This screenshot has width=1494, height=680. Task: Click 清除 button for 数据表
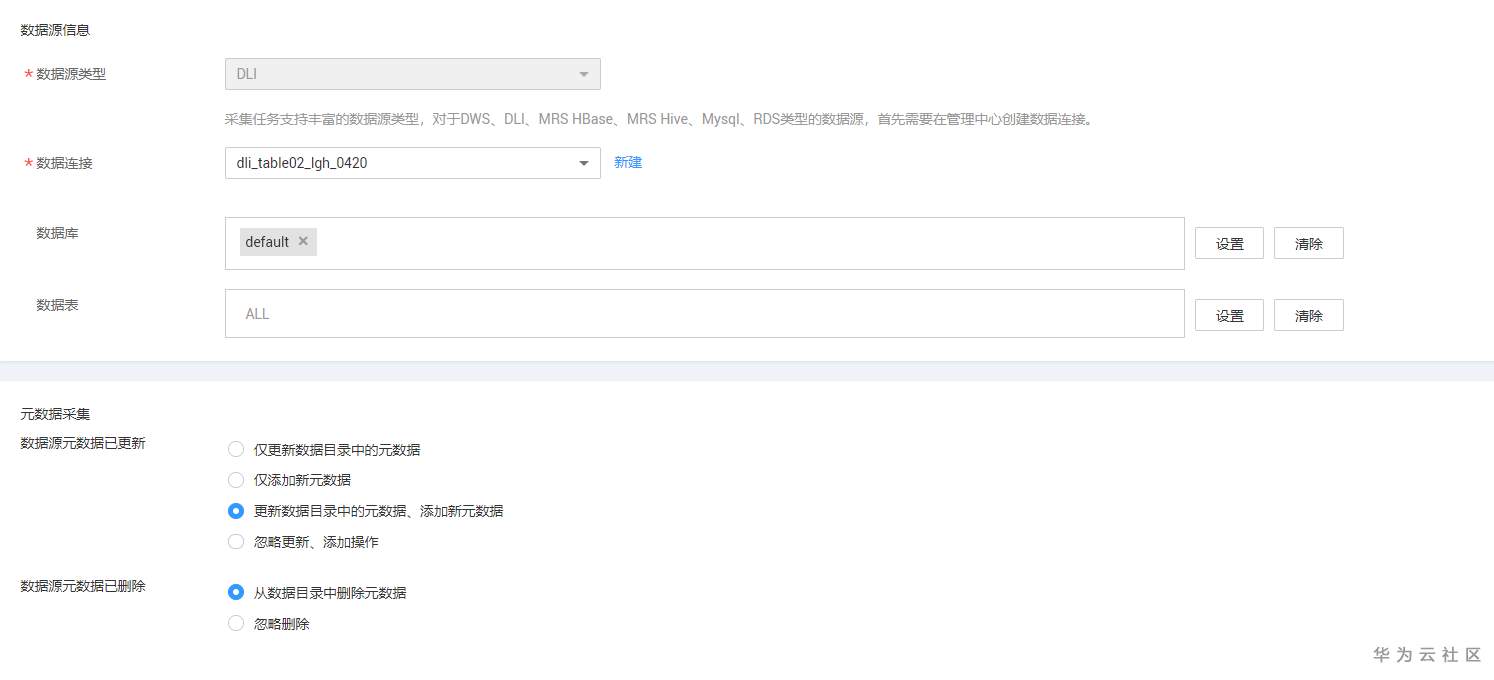coord(1309,315)
